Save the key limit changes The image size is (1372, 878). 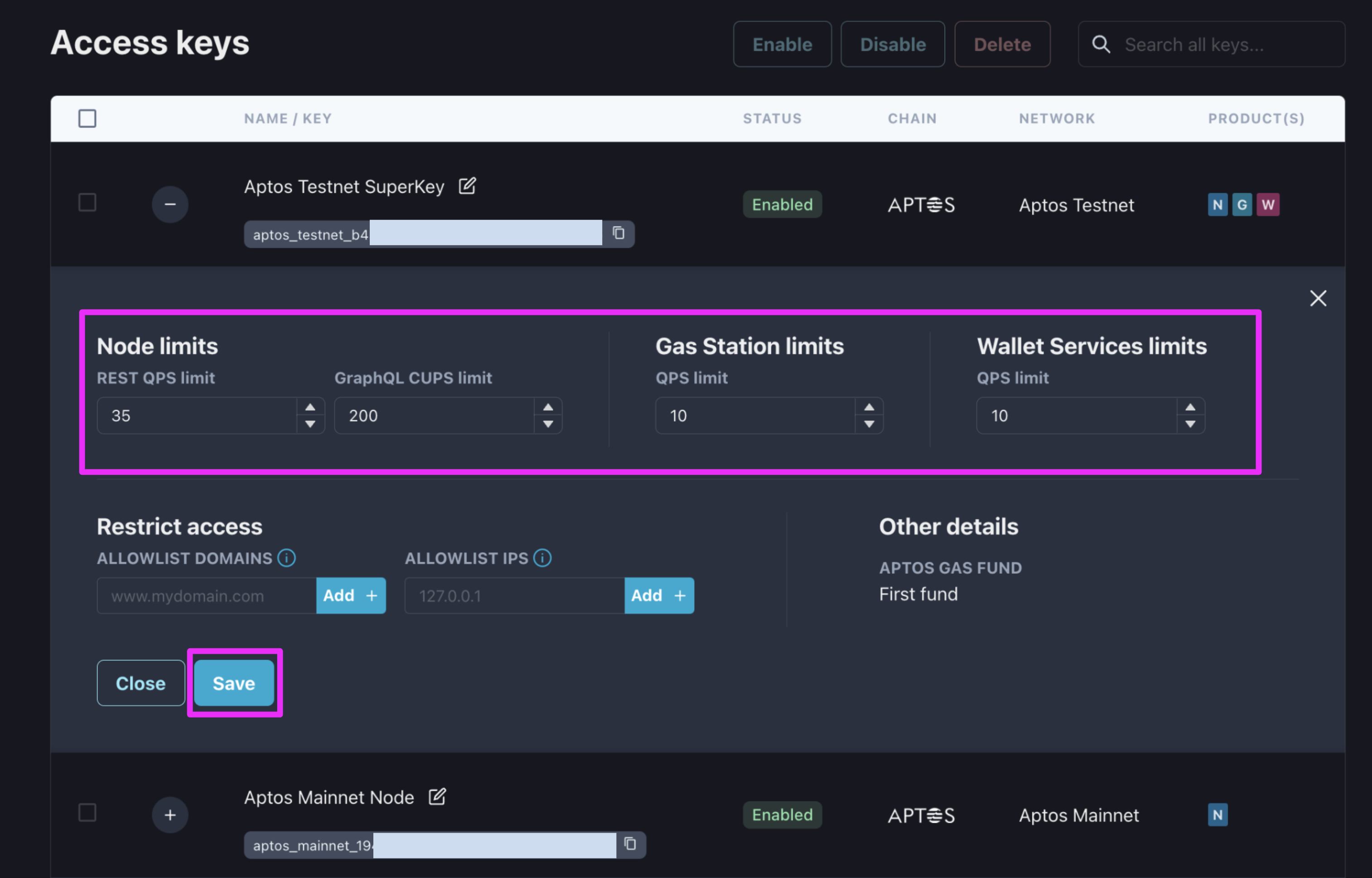coord(234,683)
